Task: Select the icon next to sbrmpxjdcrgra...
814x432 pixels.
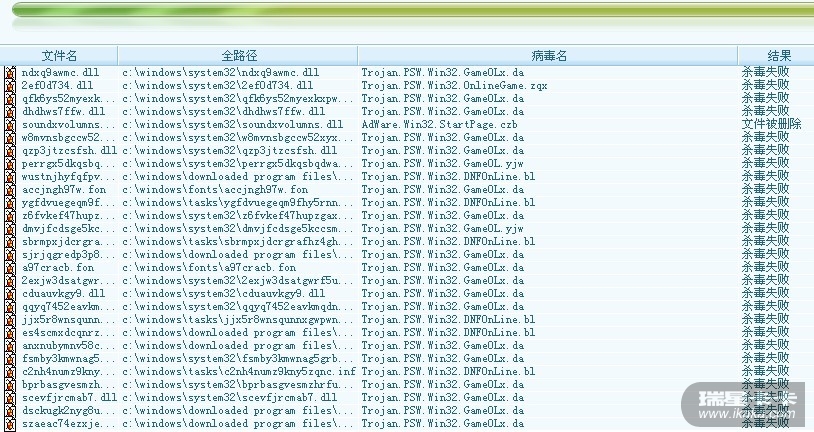Action: click(x=10, y=241)
